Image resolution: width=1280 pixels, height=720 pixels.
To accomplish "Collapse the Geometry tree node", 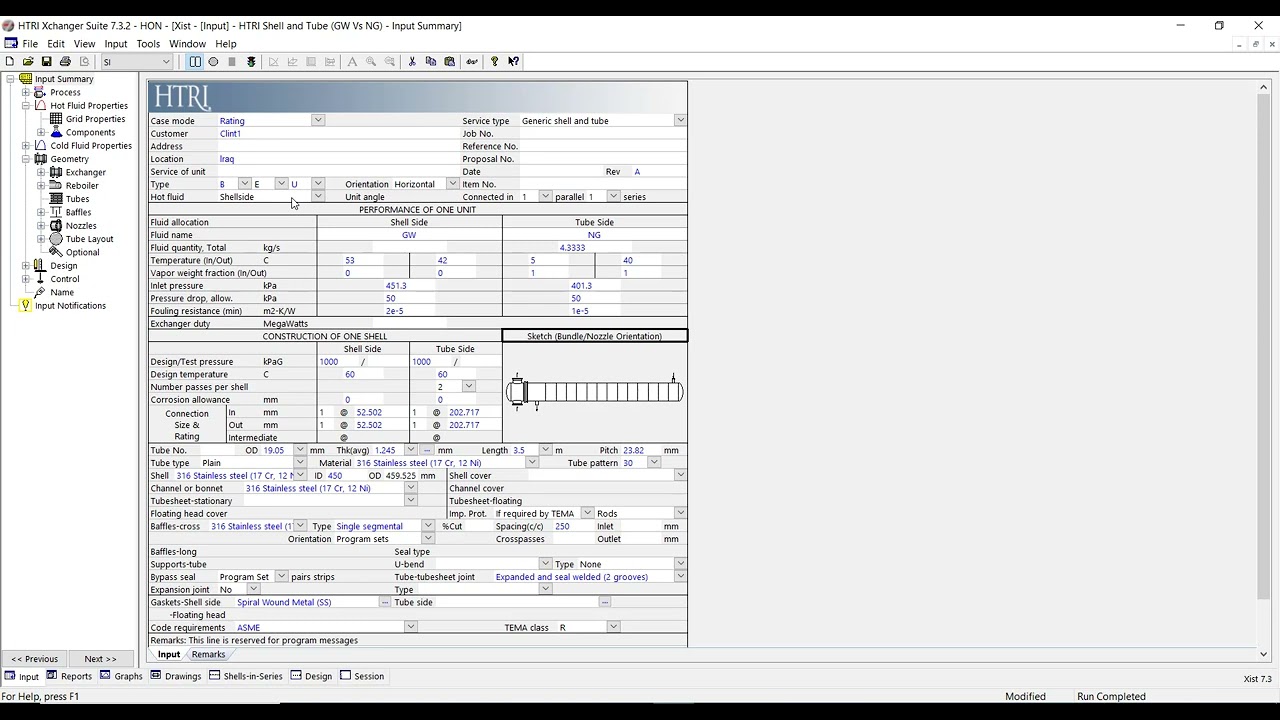I will pyautogui.click(x=25, y=159).
